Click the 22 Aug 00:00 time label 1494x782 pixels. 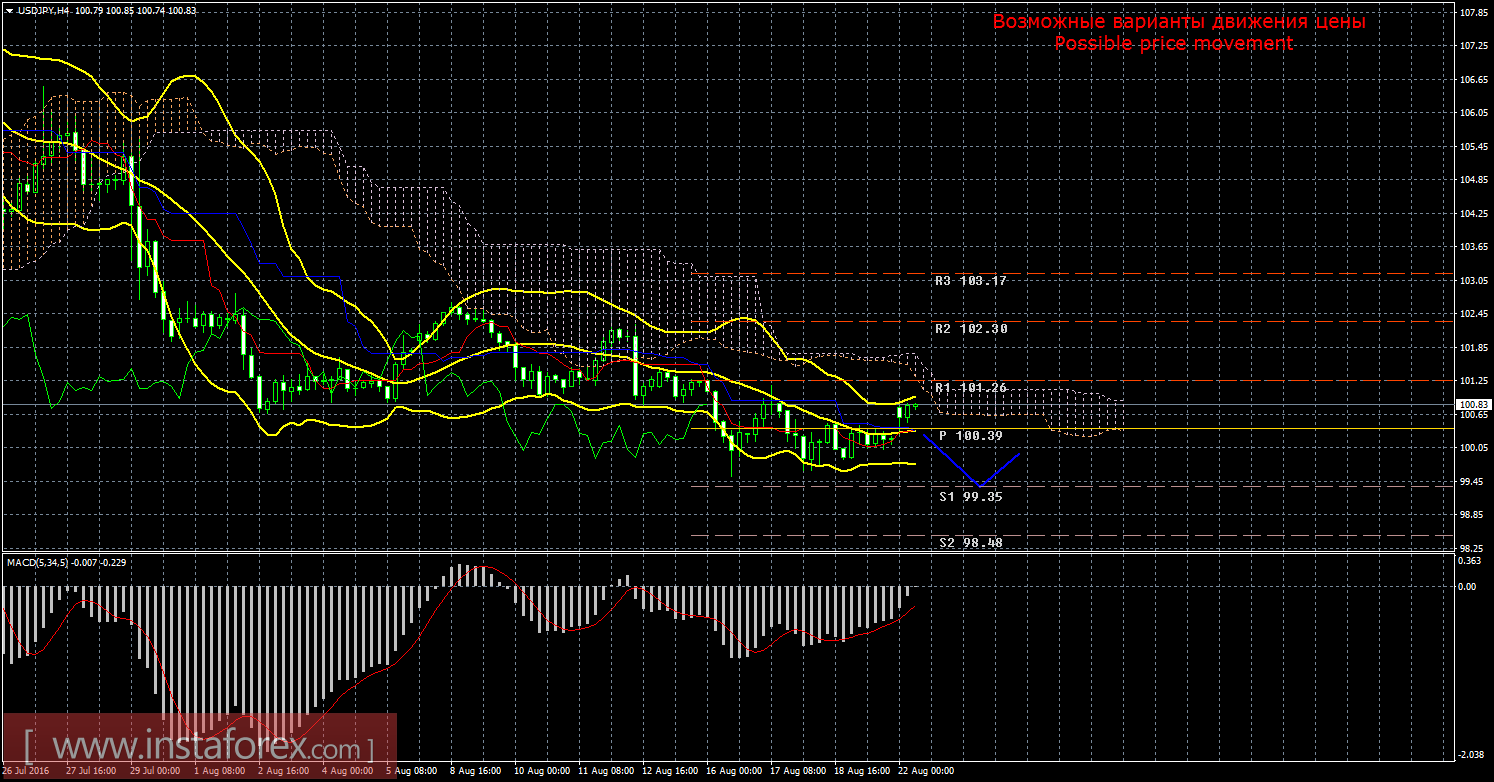coord(925,772)
